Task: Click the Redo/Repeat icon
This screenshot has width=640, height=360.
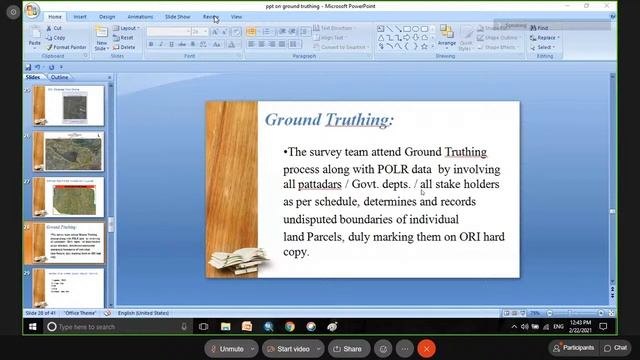Action: coord(51,67)
